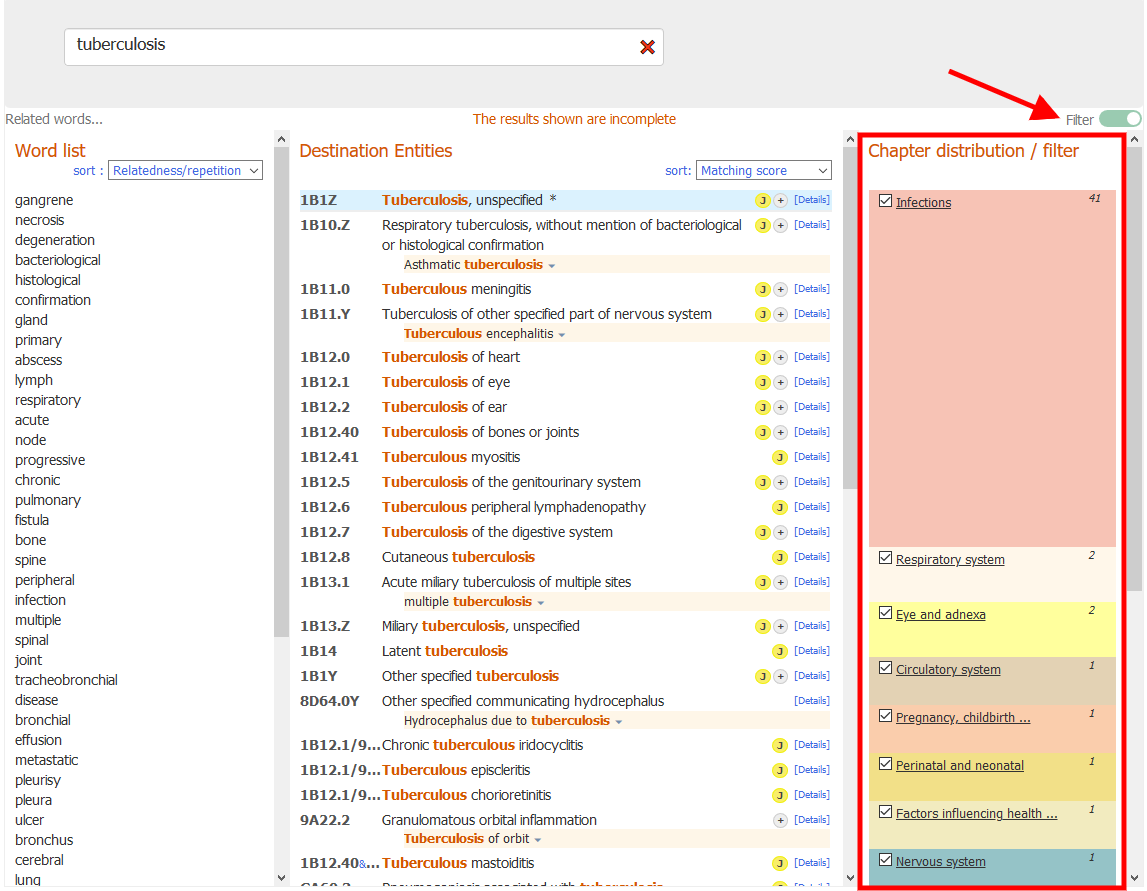The height and width of the screenshot is (891, 1147).
Task: Uncheck the Respiratory system checkbox
Action: [885, 557]
